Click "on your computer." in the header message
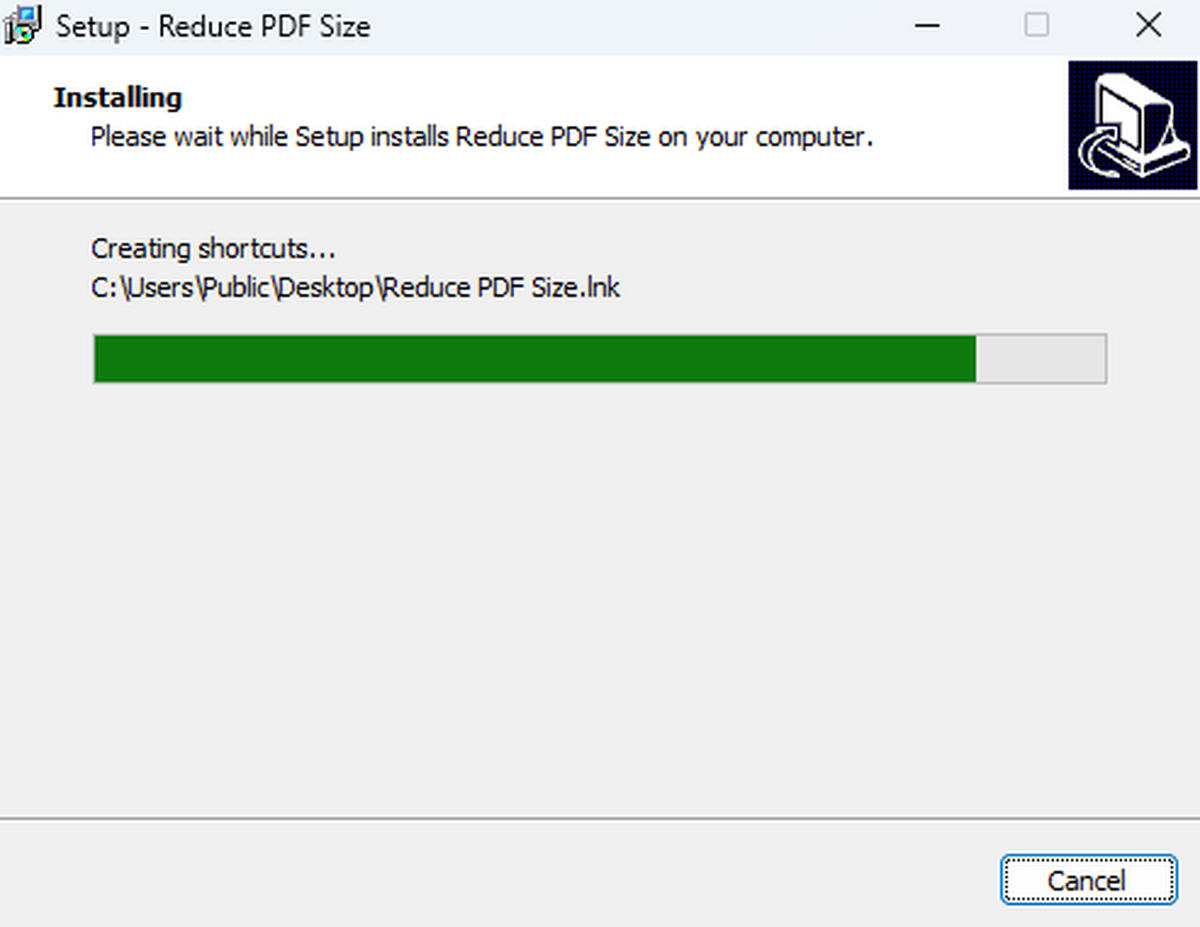1200x927 pixels. pos(766,137)
